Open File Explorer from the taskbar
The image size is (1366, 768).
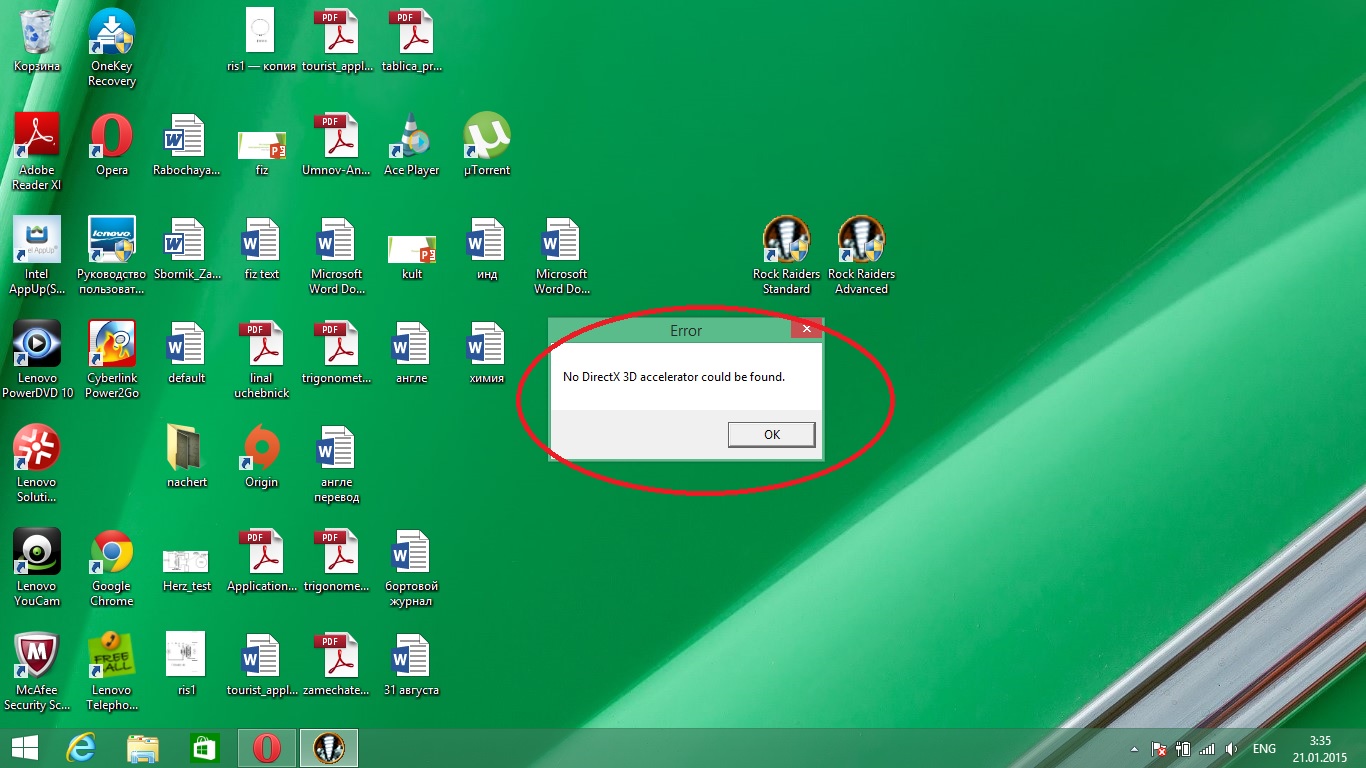pos(143,748)
